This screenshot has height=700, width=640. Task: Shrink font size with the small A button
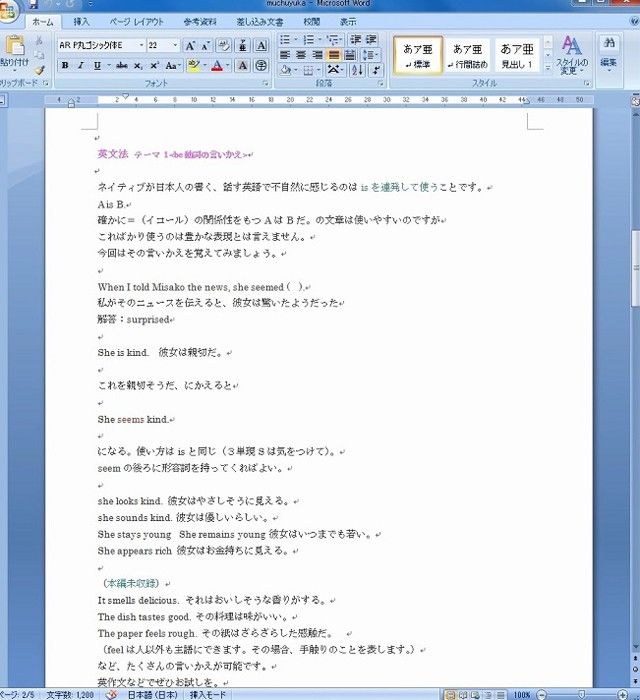(x=206, y=45)
